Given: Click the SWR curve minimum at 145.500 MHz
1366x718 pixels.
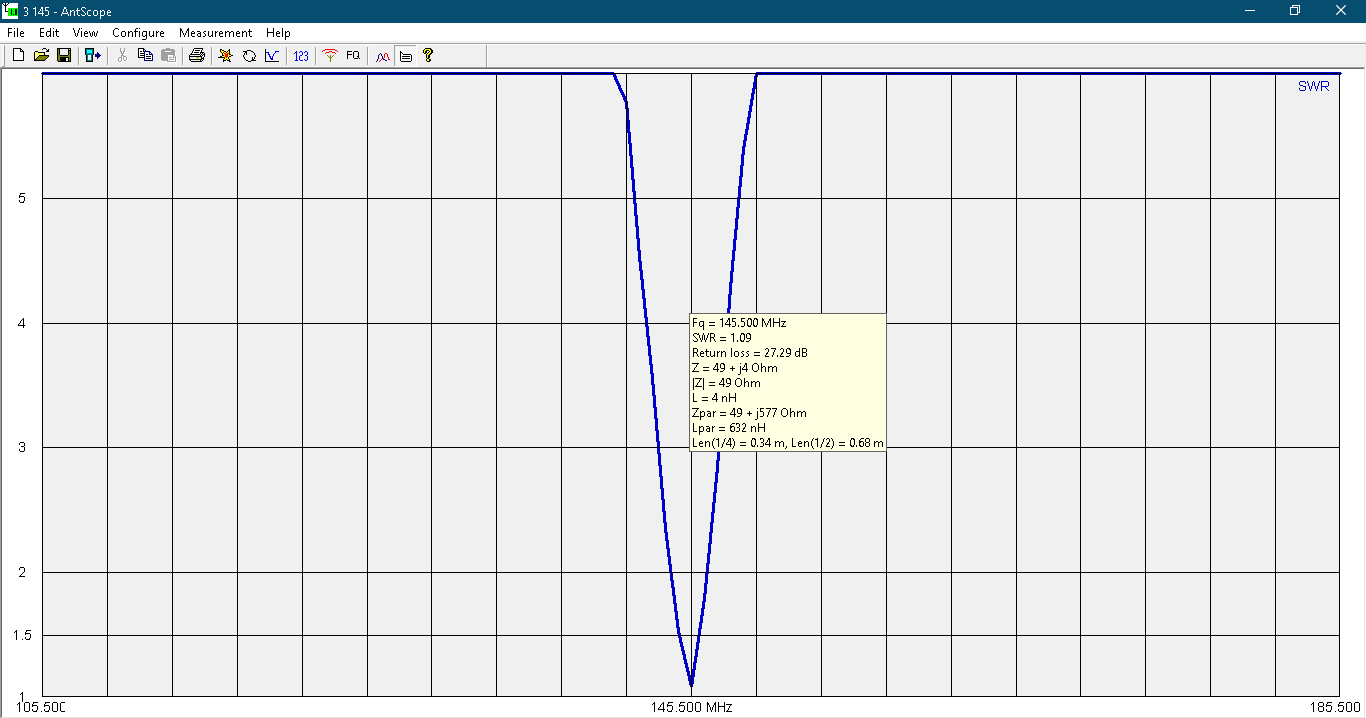Looking at the screenshot, I should [x=691, y=685].
